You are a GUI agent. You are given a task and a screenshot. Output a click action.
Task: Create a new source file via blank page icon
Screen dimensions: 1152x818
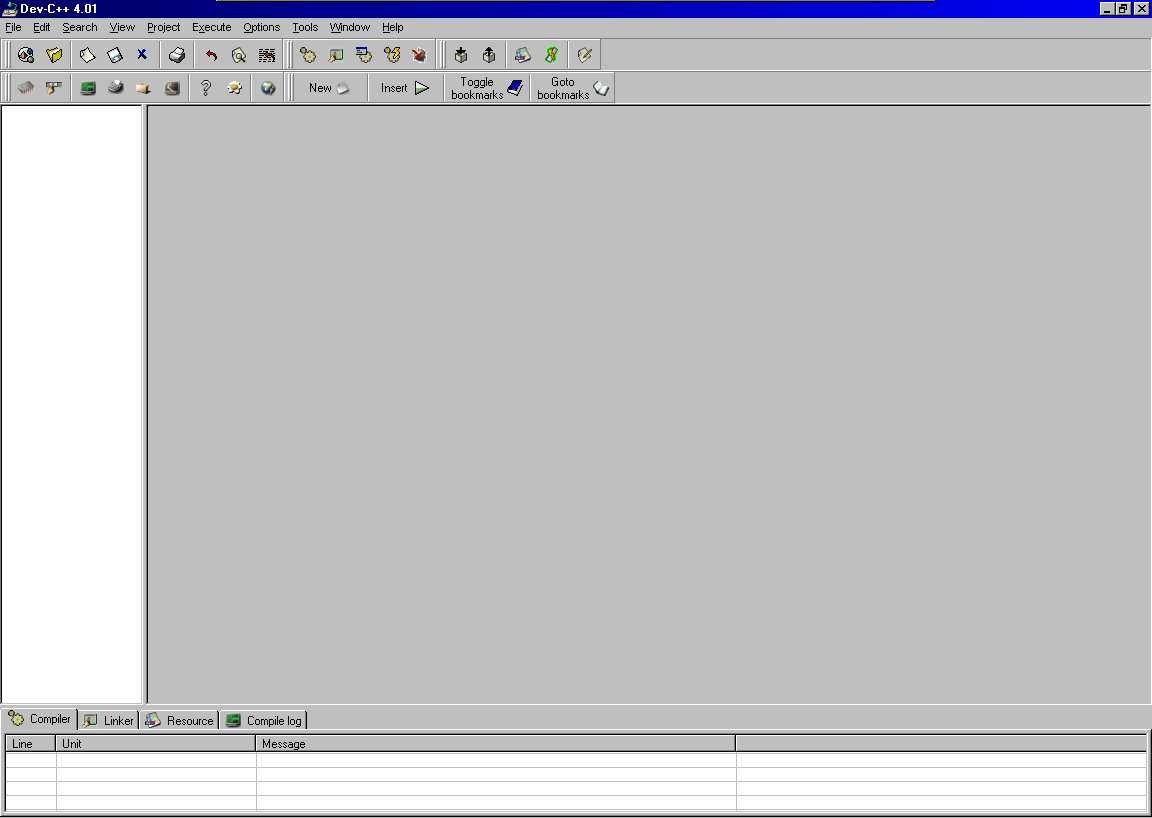pyautogui.click(x=87, y=55)
